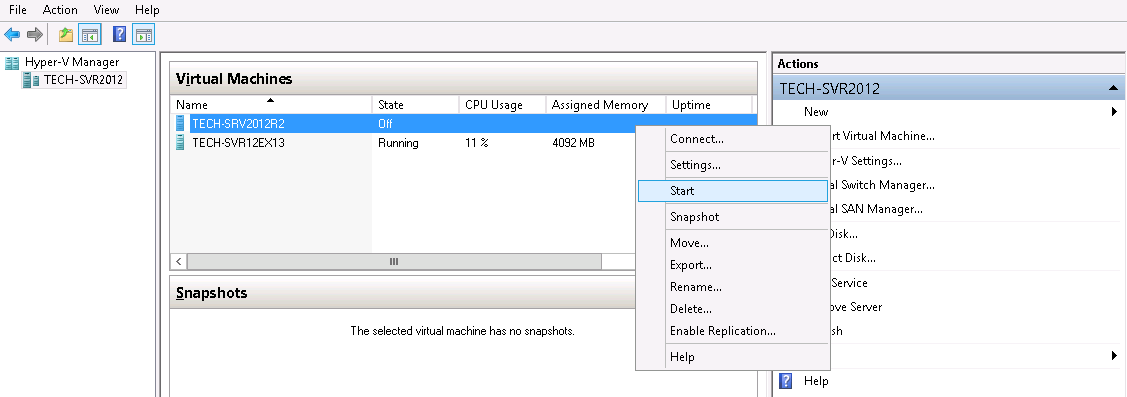Select the TECH-SVR12EX13 row name
Screen dimensions: 1127x397
pyautogui.click(x=239, y=142)
